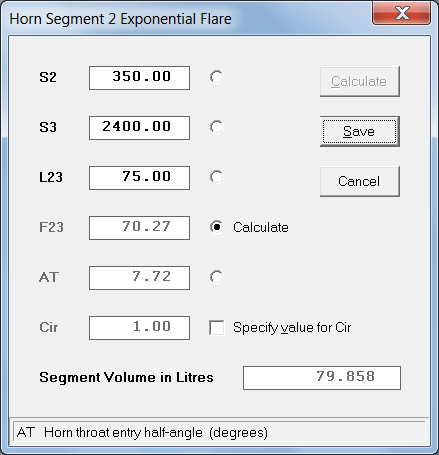Click the Cir label beside 1.00

pyautogui.click(x=49, y=327)
